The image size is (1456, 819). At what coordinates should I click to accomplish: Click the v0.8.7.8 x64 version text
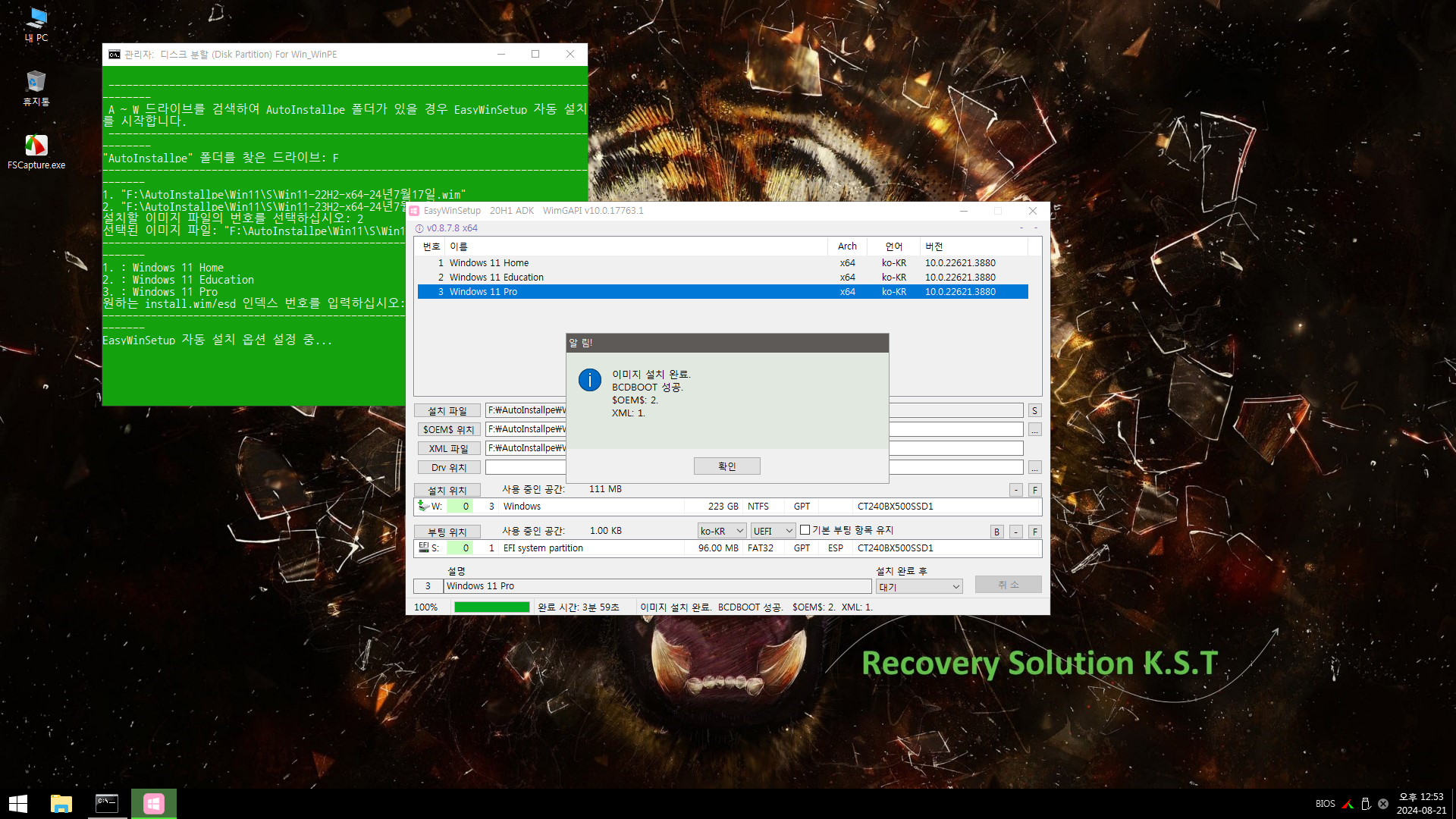tap(452, 228)
